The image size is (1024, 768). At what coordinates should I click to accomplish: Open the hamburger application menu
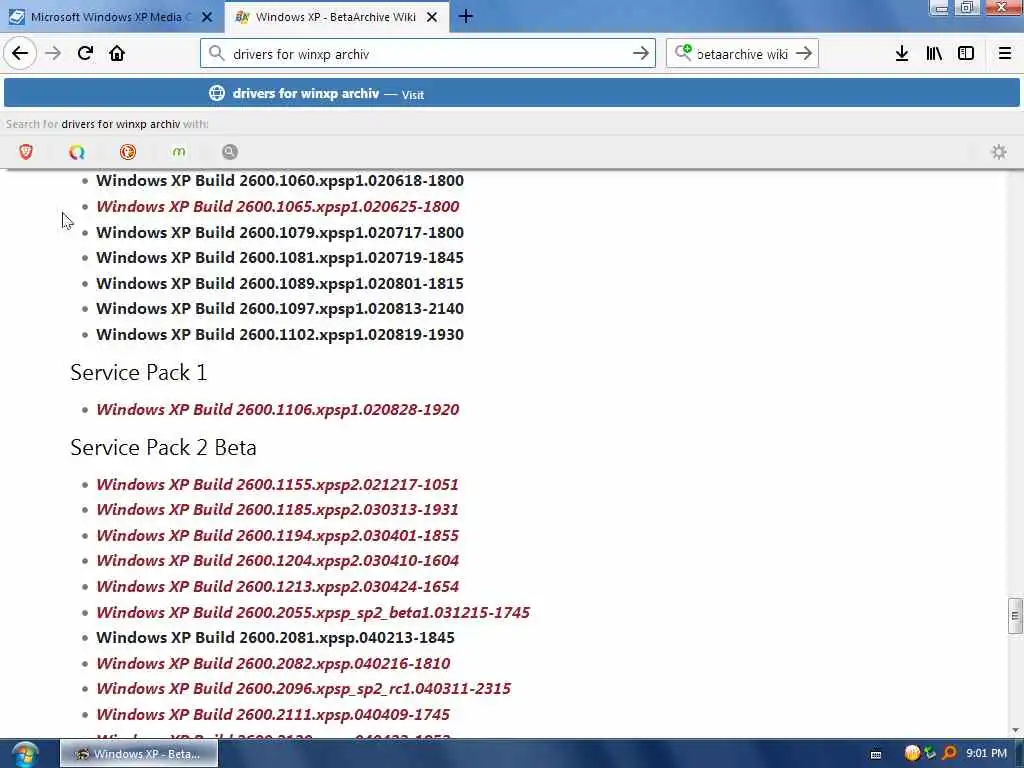point(1004,54)
